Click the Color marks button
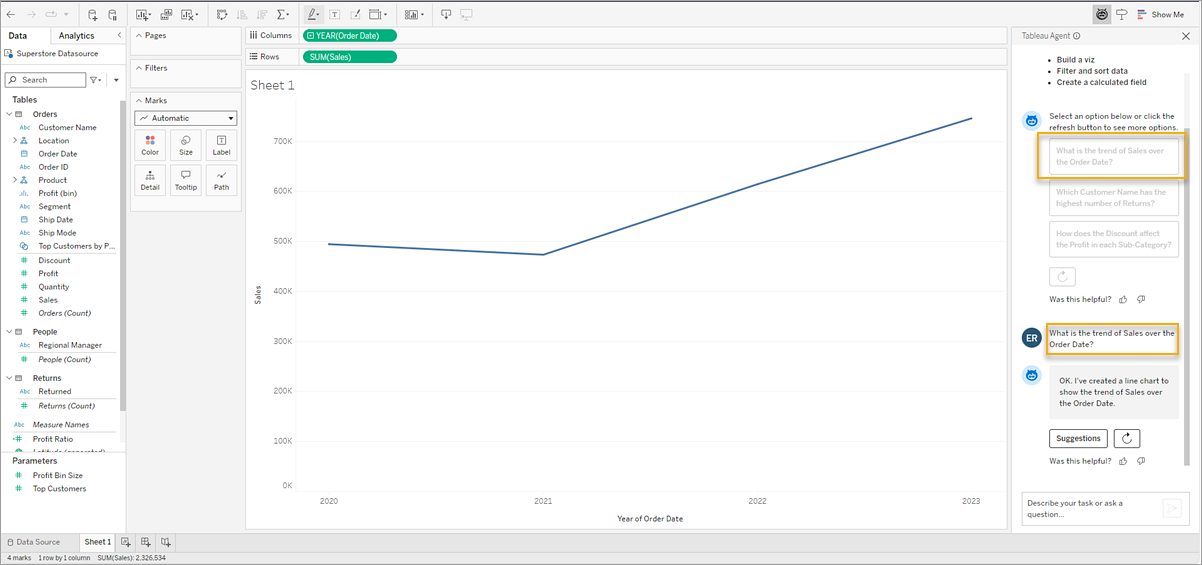 coord(150,145)
